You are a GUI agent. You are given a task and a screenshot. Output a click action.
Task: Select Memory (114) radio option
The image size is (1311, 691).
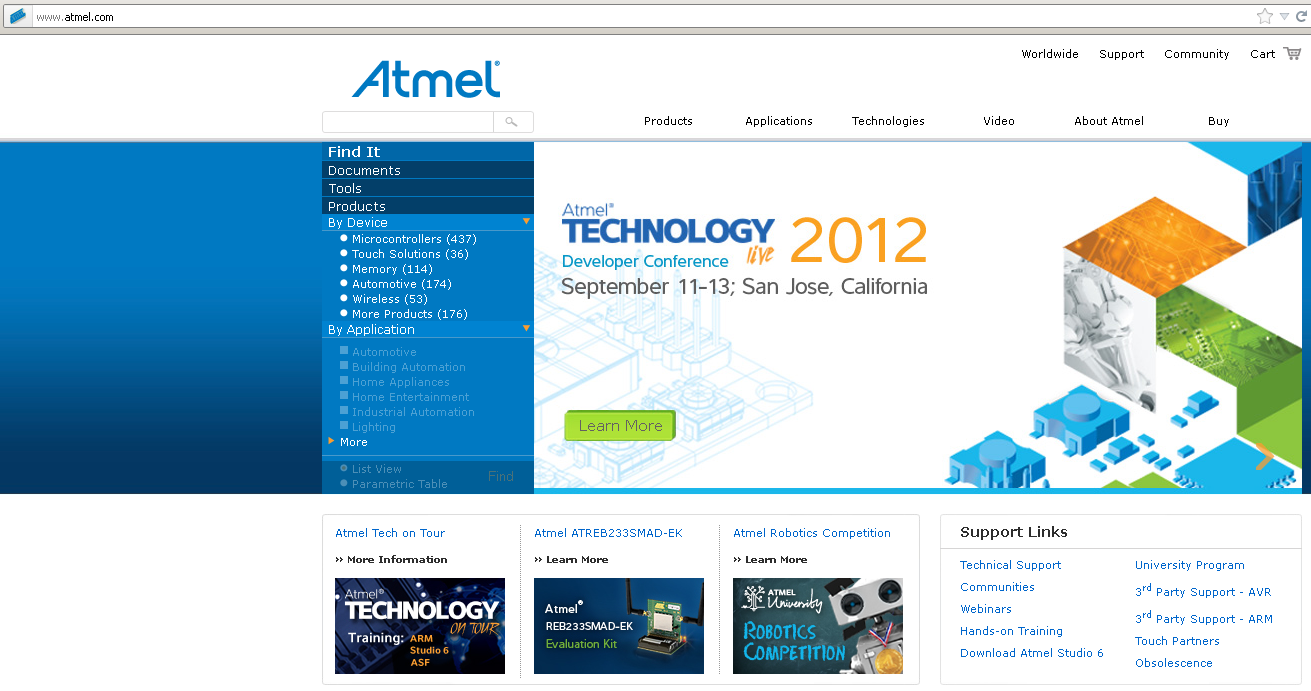pos(344,268)
